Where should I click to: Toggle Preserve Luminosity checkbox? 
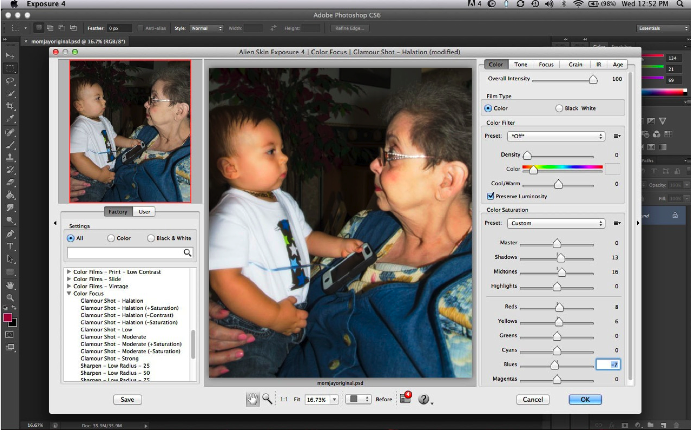tap(490, 196)
